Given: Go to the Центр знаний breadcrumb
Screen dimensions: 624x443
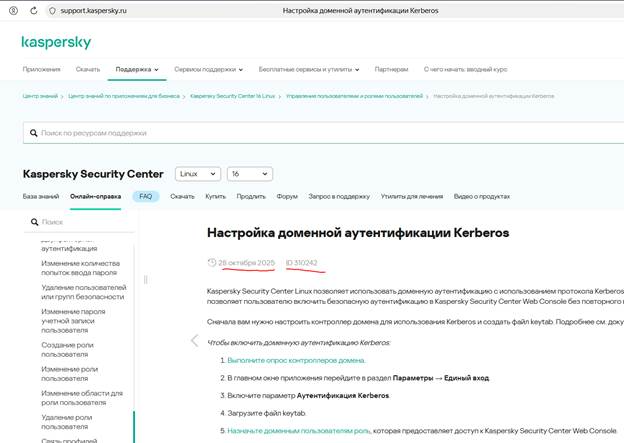Looking at the screenshot, I should 40,96.
